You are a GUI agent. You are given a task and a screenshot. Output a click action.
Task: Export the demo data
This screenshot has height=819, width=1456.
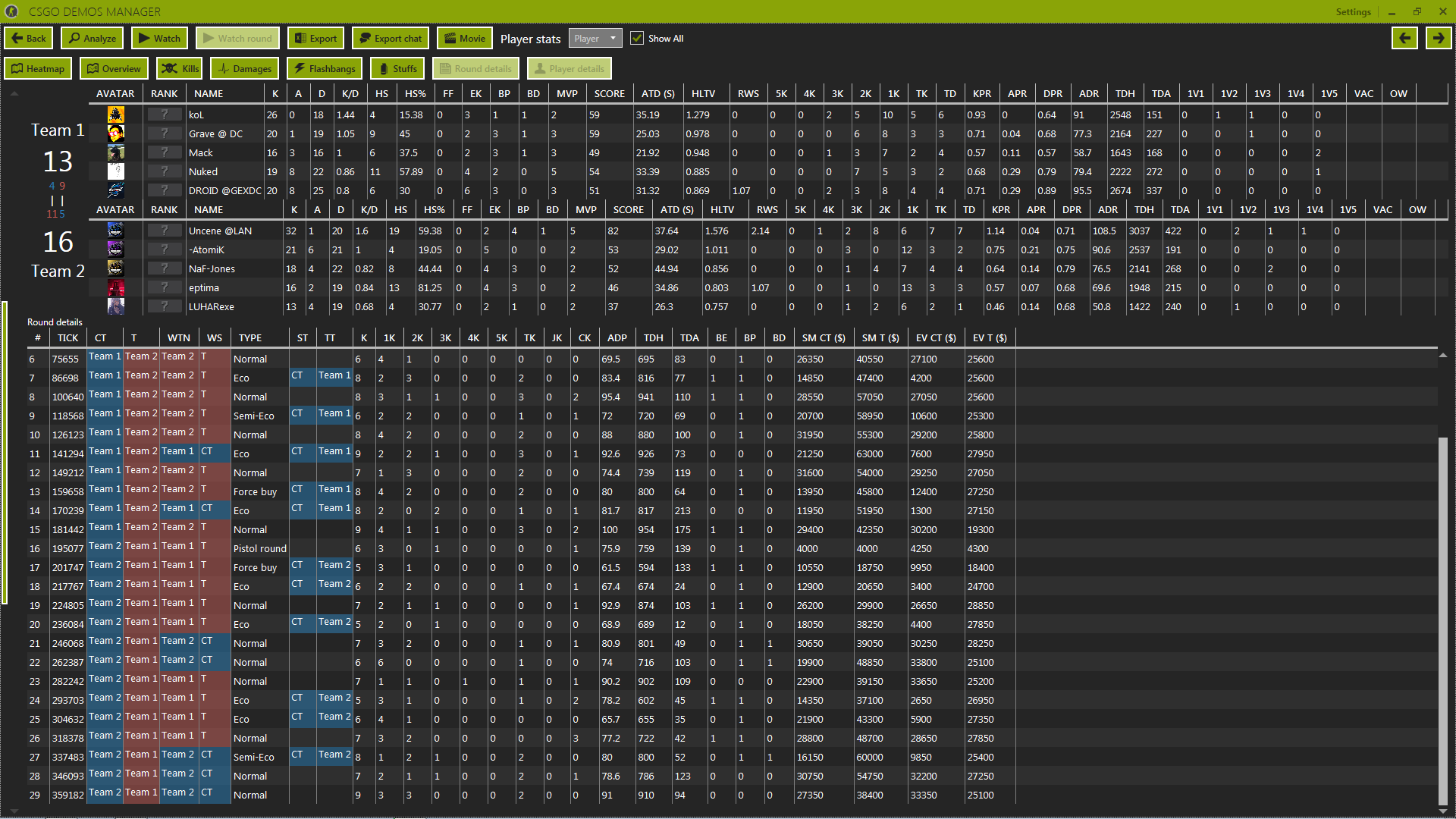pos(315,39)
